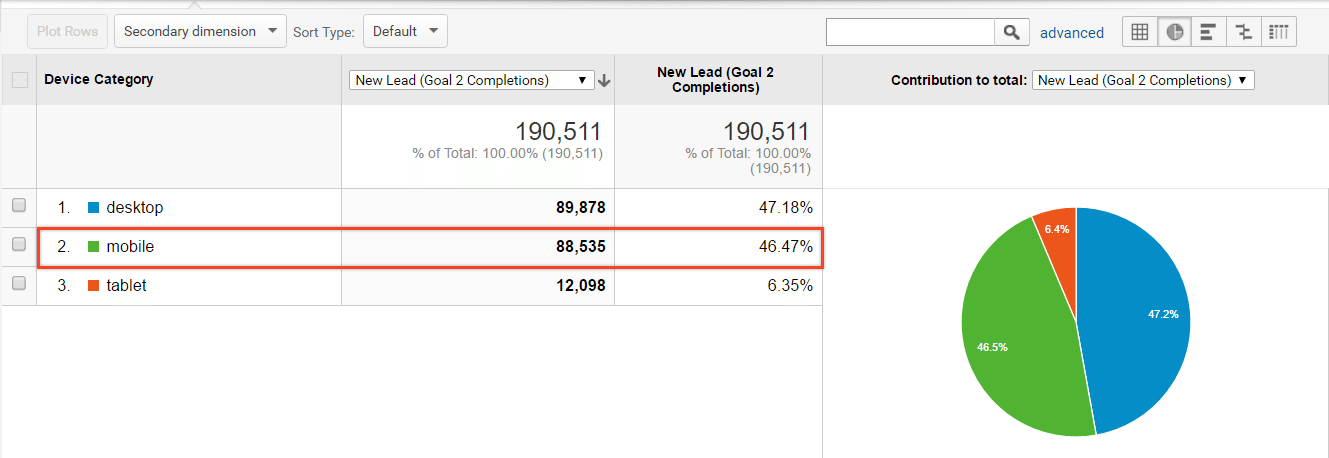Viewport: 1329px width, 458px height.
Task: Select the Comparison view icon
Action: tap(1244, 32)
